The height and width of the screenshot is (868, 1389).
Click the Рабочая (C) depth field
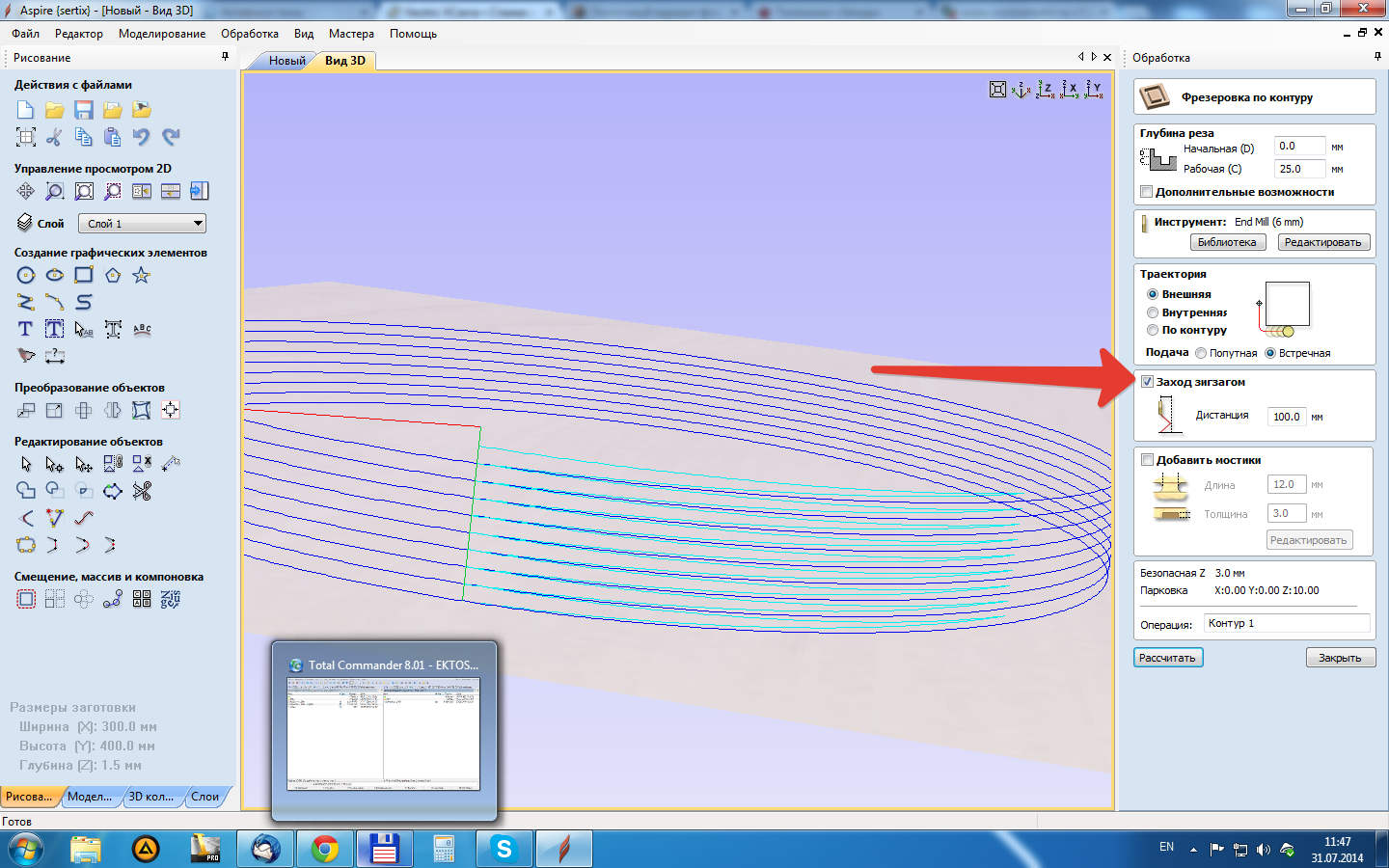(x=1299, y=169)
